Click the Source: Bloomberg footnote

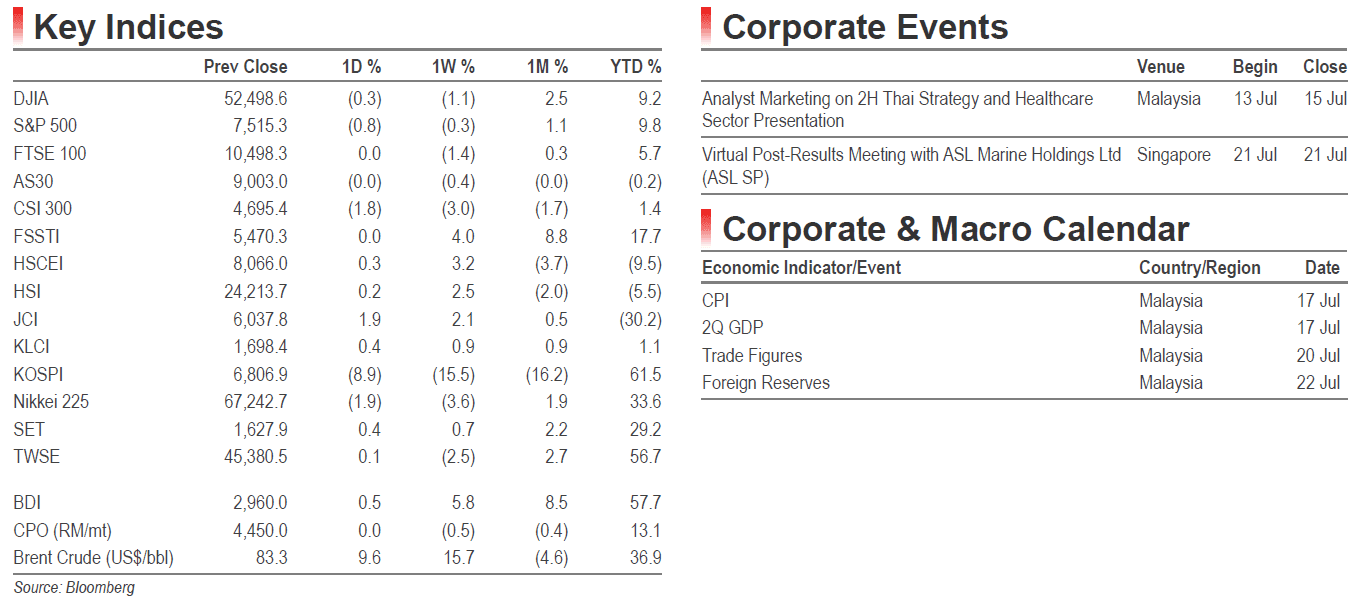click(74, 588)
